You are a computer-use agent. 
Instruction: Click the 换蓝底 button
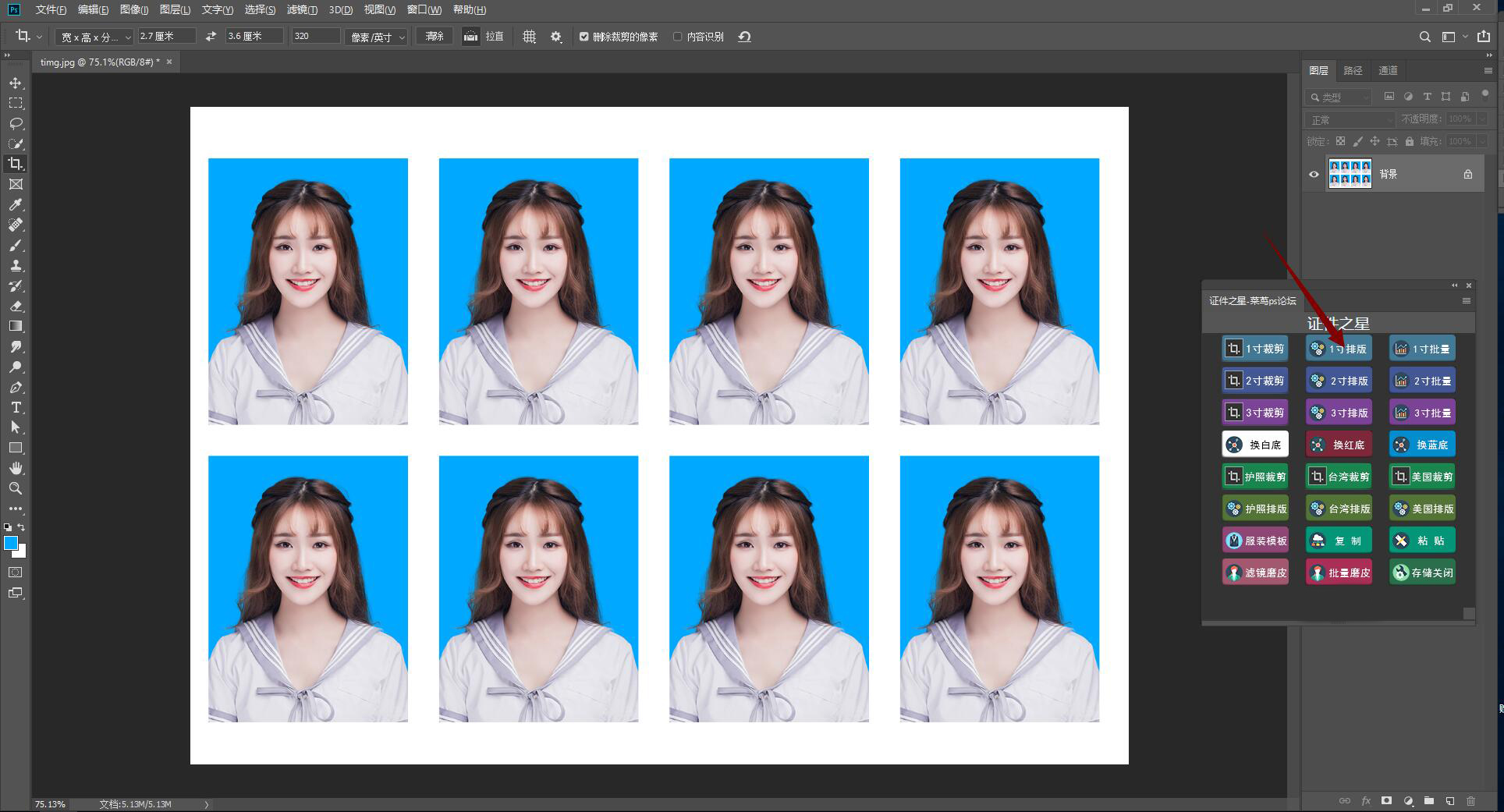1422,445
